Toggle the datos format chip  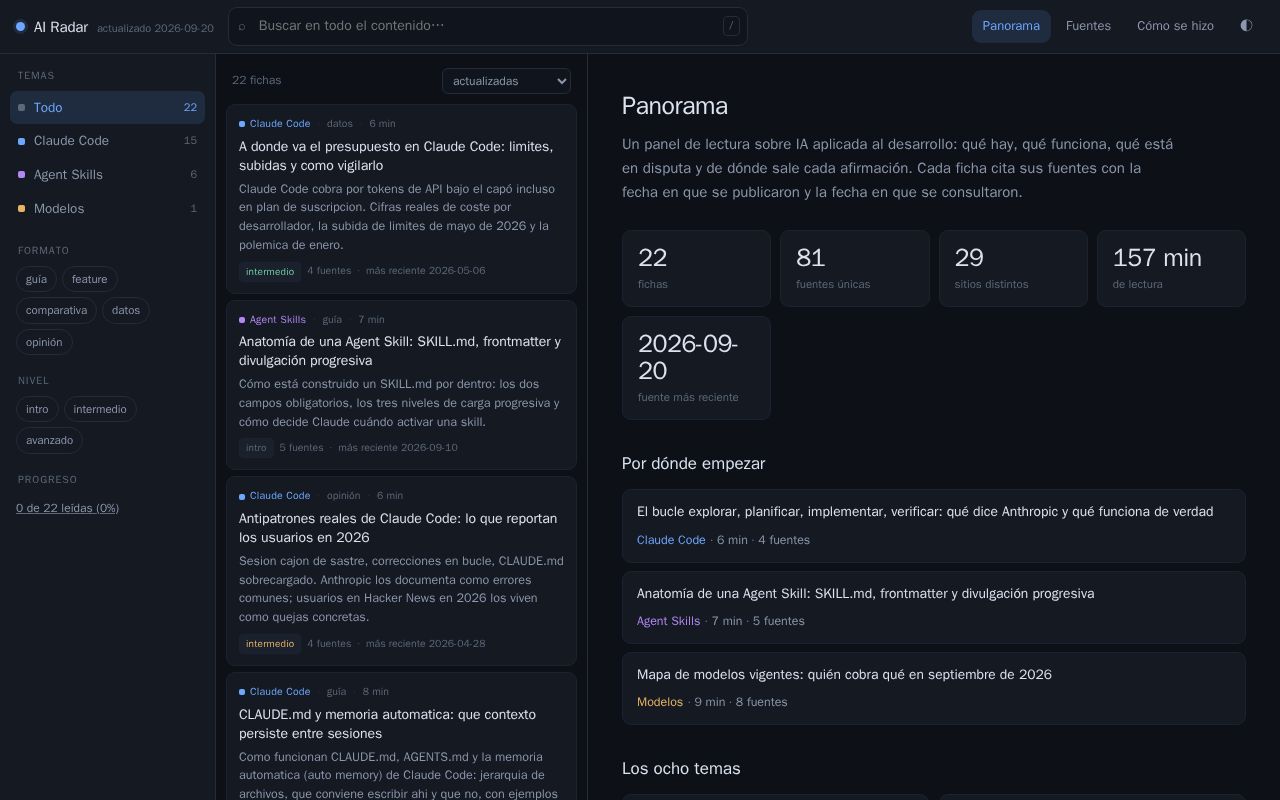[126, 311]
